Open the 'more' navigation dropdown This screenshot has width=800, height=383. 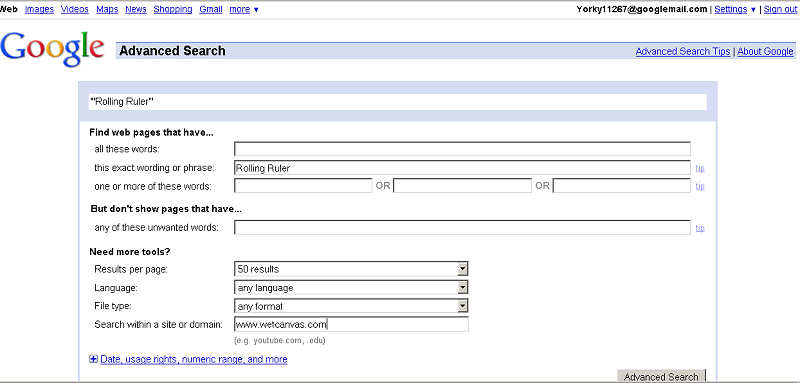[244, 9]
